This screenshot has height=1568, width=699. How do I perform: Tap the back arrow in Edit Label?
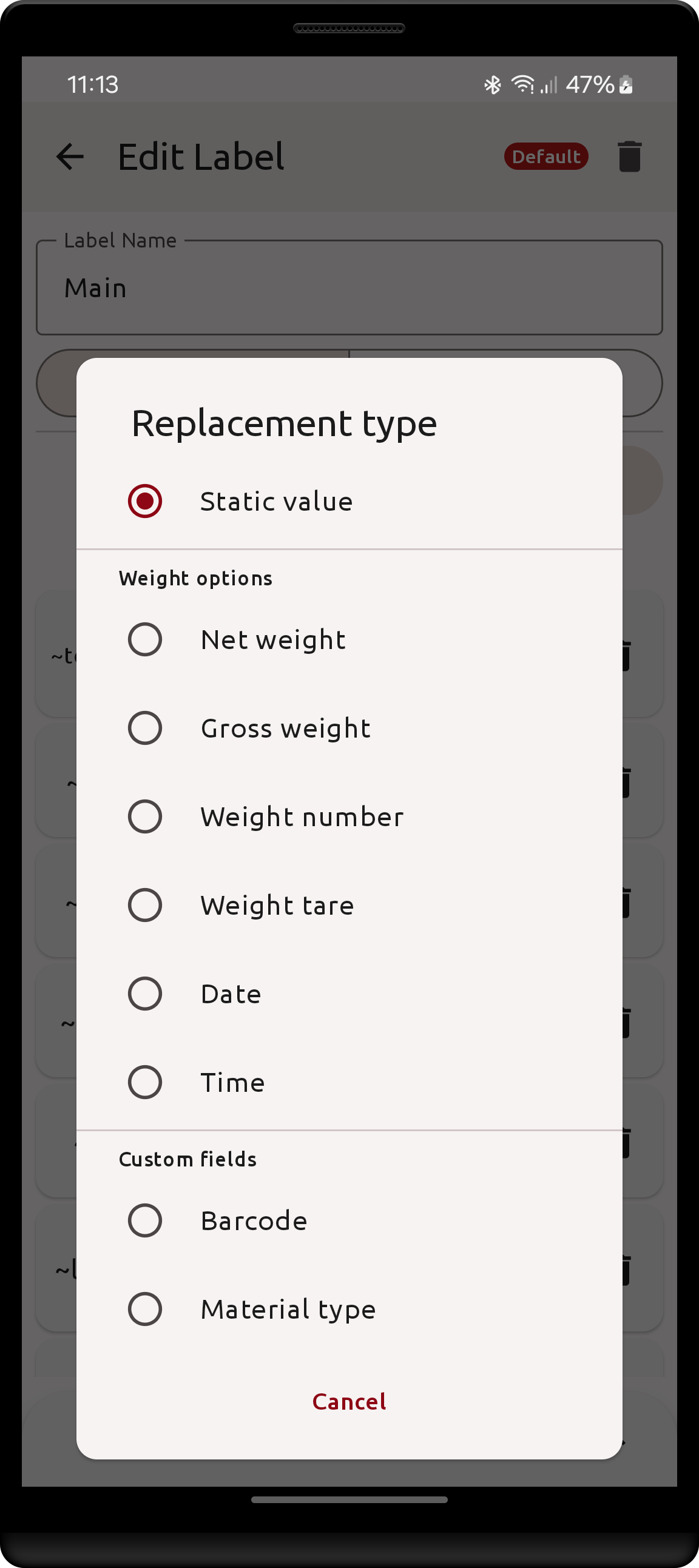pyautogui.click(x=70, y=156)
